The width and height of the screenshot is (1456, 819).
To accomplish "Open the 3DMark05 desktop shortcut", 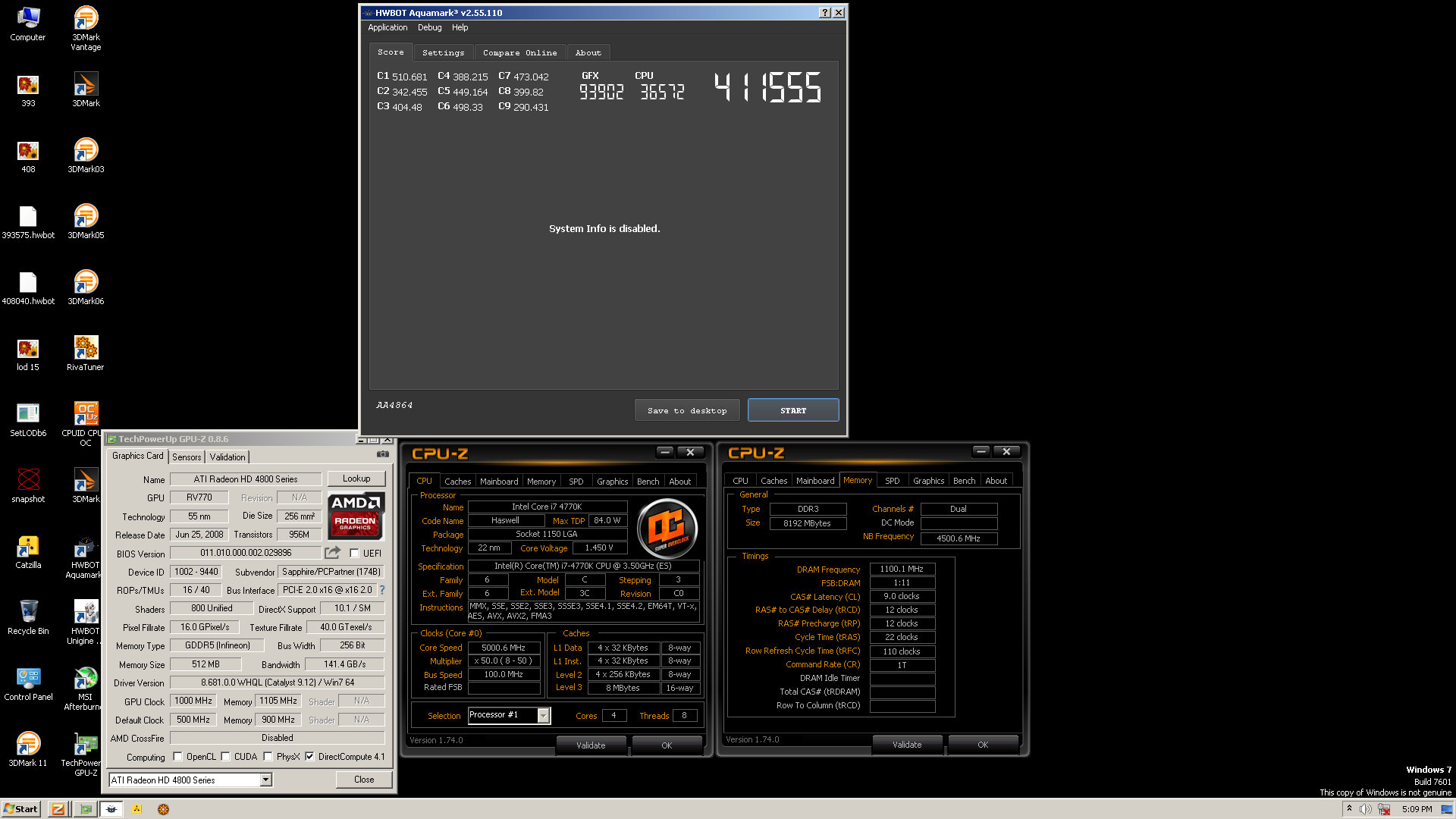I will 86,221.
